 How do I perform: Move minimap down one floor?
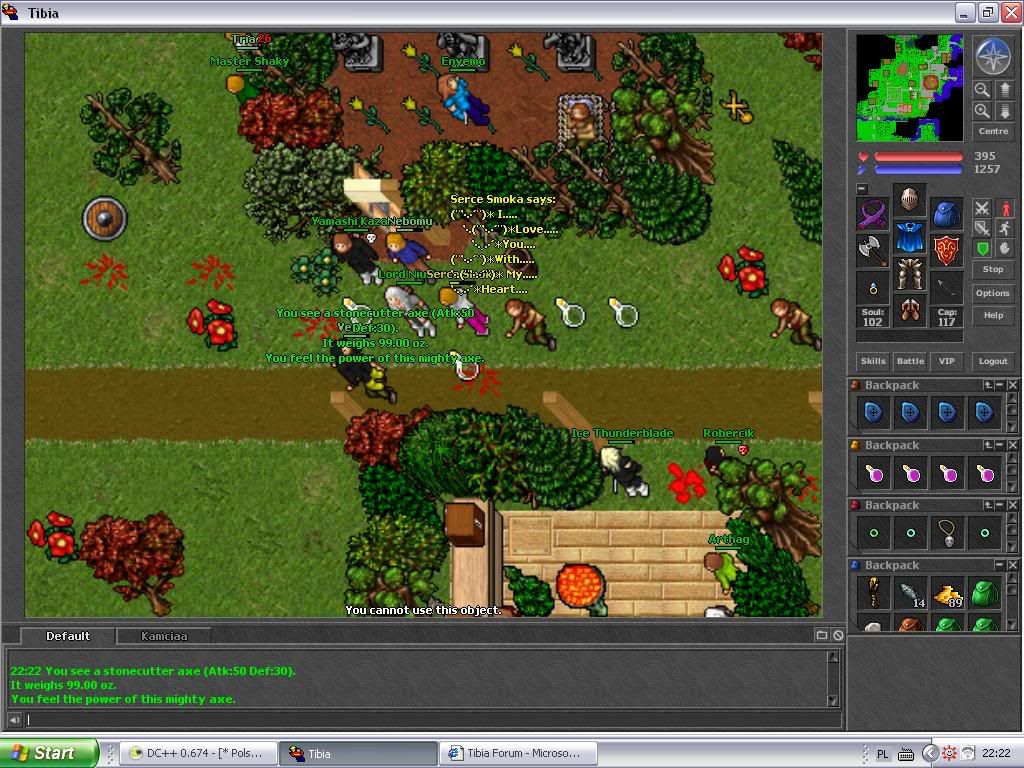click(1004, 111)
